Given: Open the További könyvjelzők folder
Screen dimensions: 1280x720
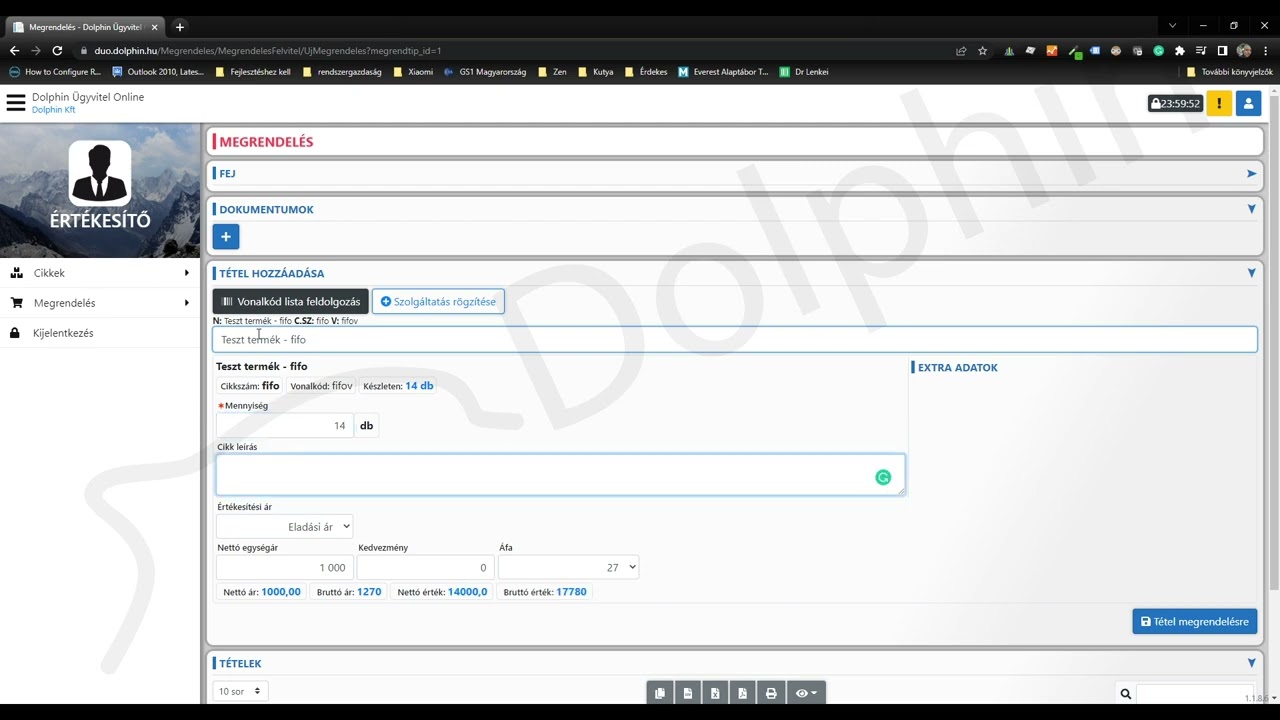Looking at the screenshot, I should click(1229, 72).
